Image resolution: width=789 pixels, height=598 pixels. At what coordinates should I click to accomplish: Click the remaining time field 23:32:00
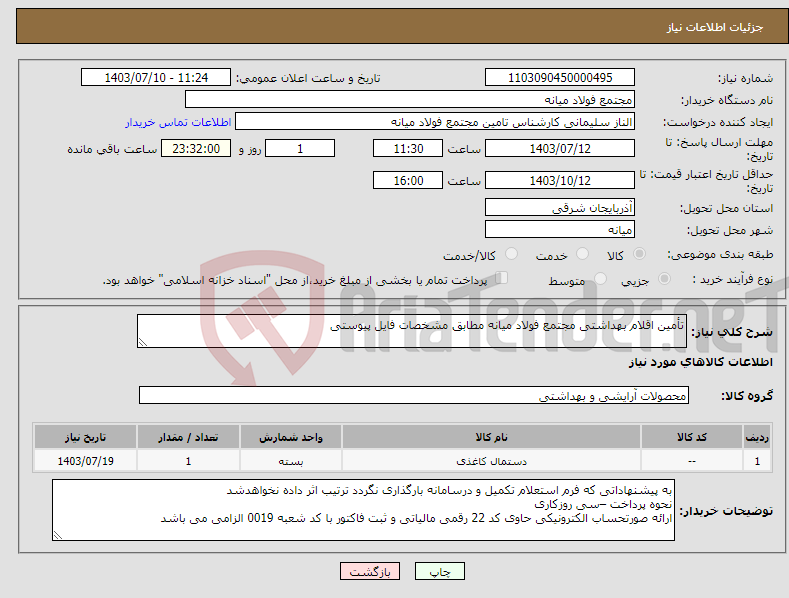pos(196,148)
